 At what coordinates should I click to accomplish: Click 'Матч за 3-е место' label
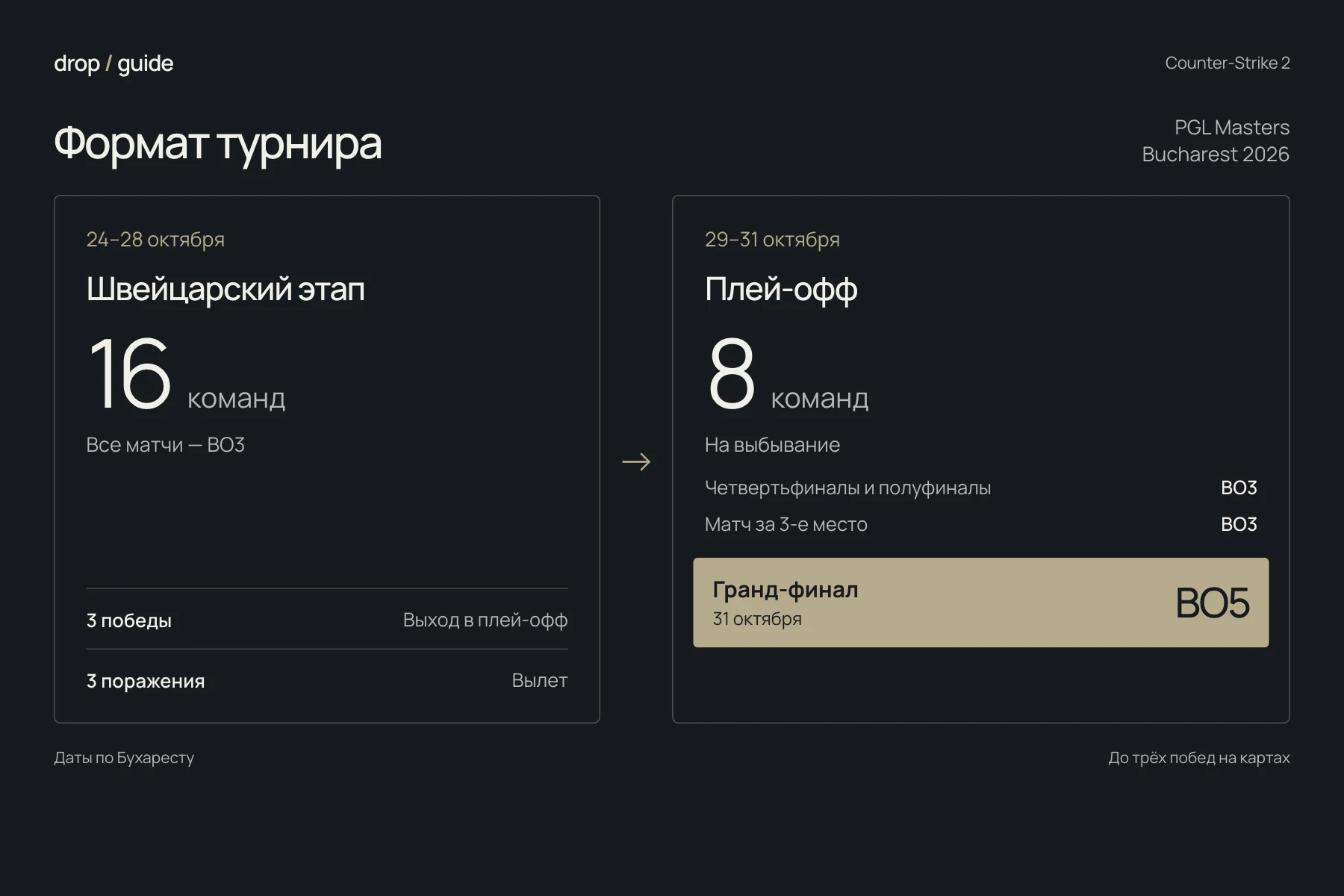[785, 524]
